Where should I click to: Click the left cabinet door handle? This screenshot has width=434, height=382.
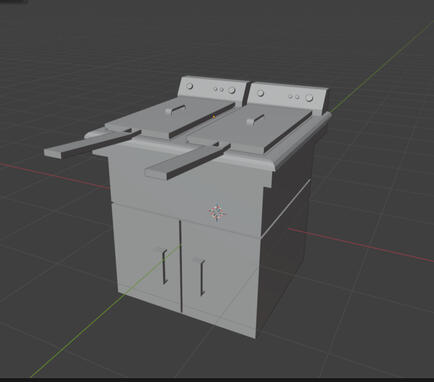click(165, 266)
